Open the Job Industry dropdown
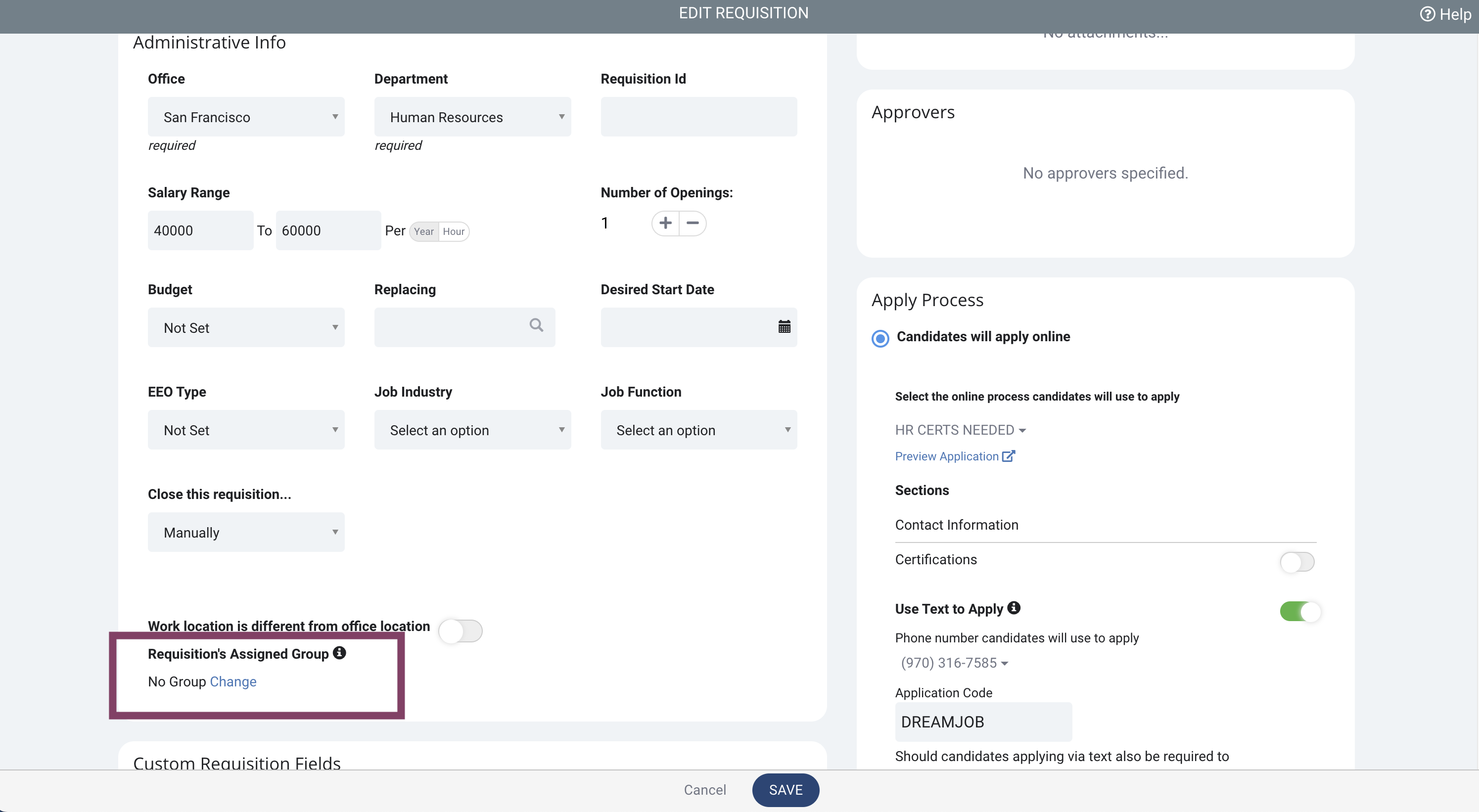 pyautogui.click(x=472, y=429)
